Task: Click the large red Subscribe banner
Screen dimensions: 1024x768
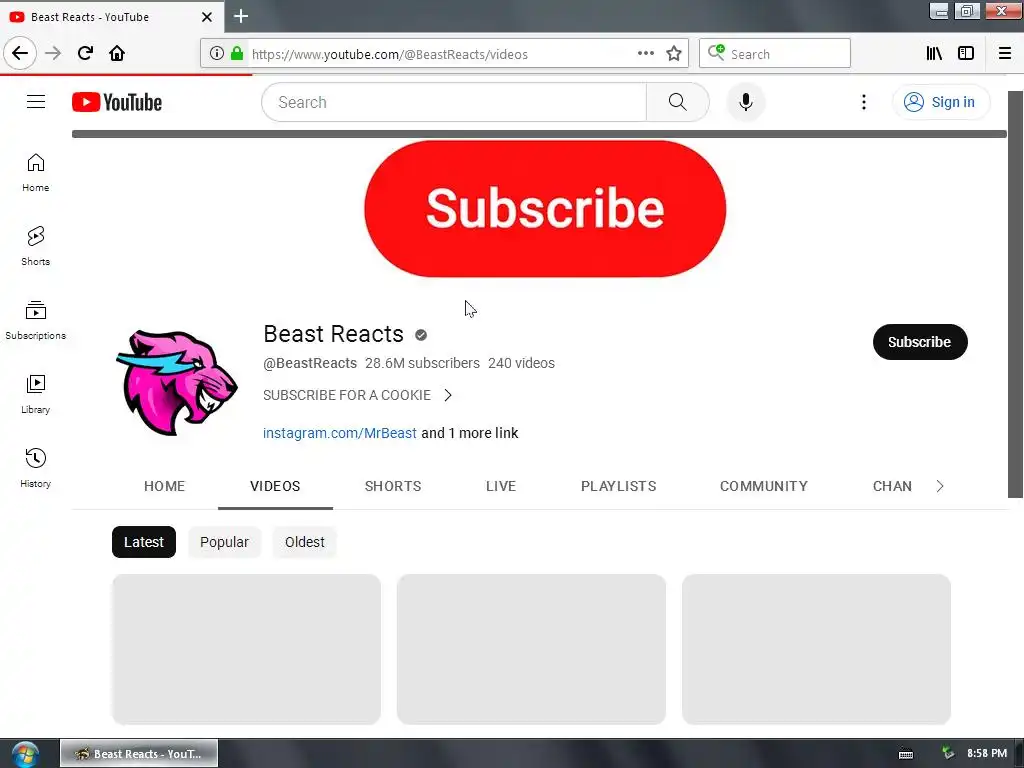Action: (545, 209)
